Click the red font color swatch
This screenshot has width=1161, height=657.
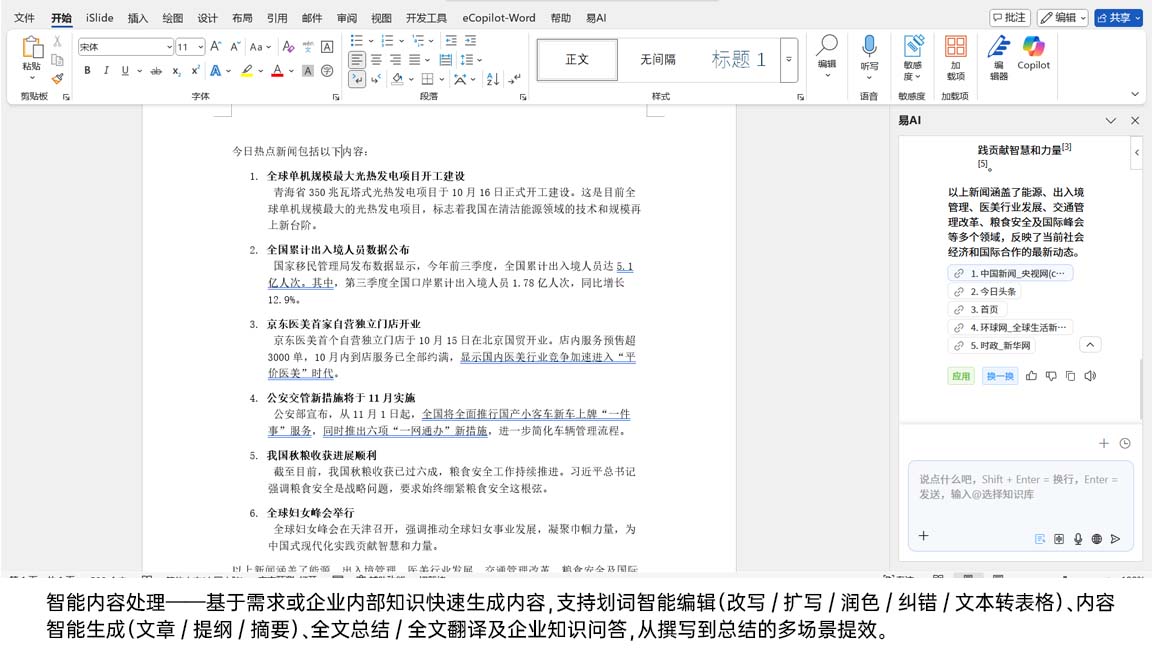[x=277, y=71]
